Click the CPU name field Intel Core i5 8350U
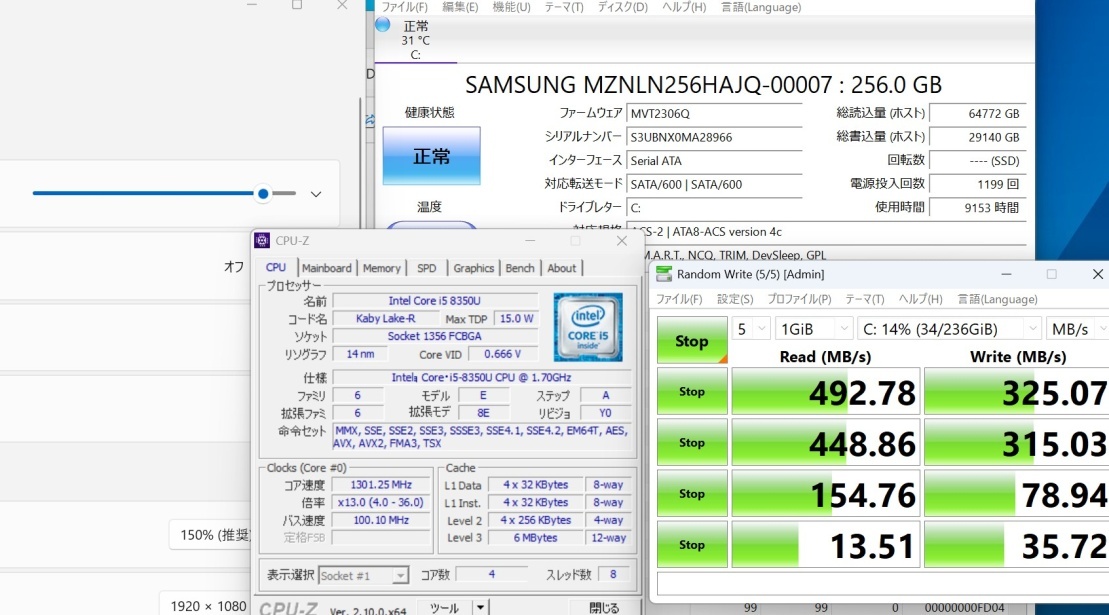This screenshot has width=1109, height=615. [x=434, y=300]
